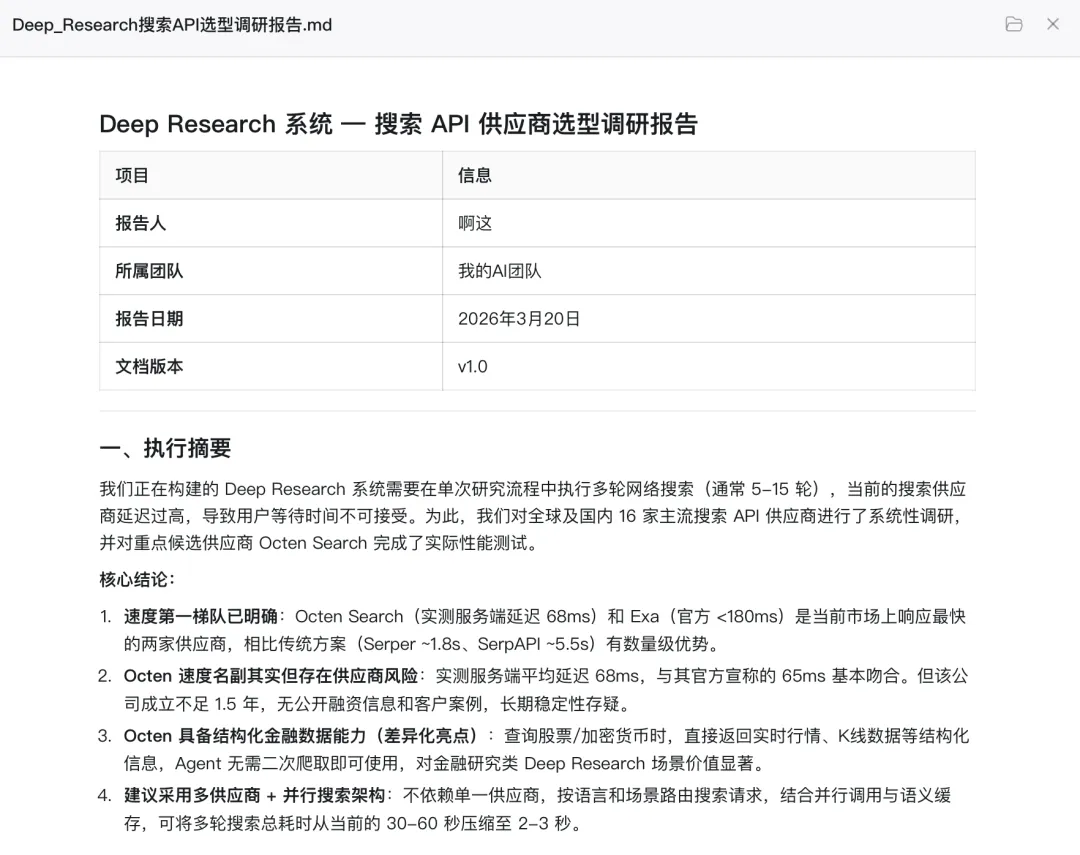Click bold text Octen 速度名副其实但存在供应商风险

tap(271, 676)
